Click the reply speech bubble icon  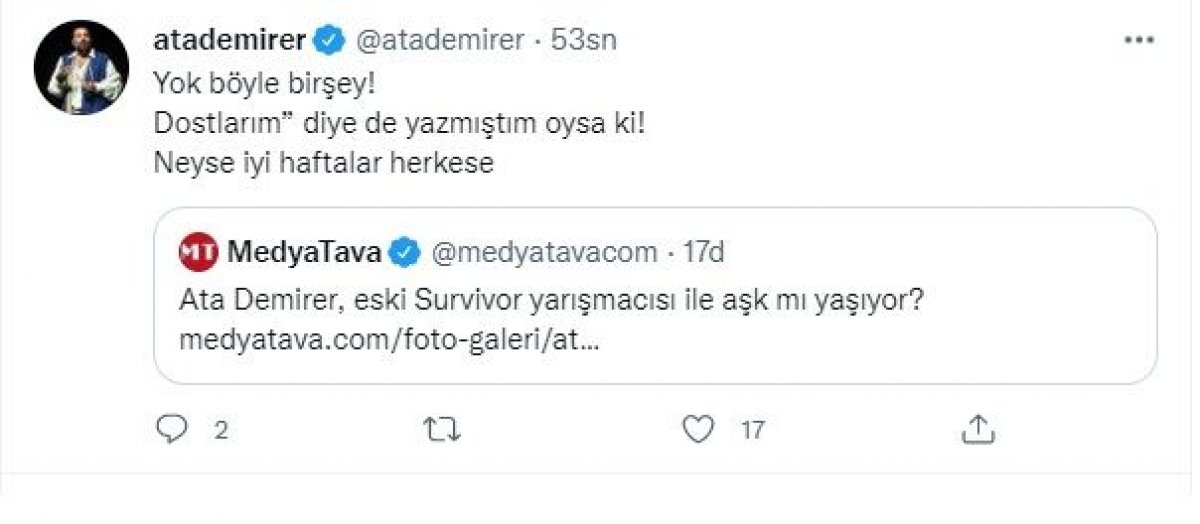point(173,430)
